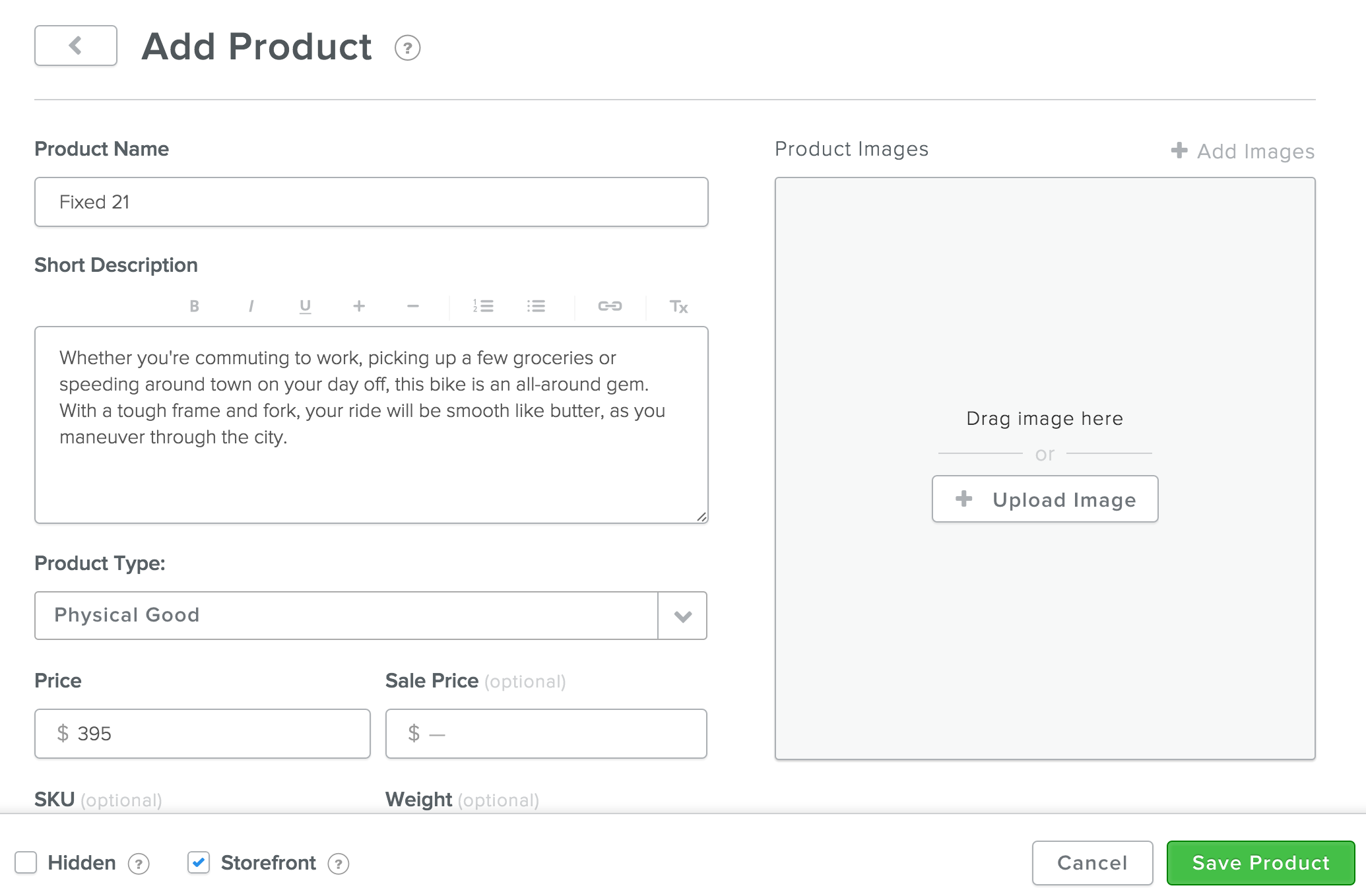This screenshot has width=1366, height=896.
Task: Apply italic formatting to description text
Action: click(251, 306)
